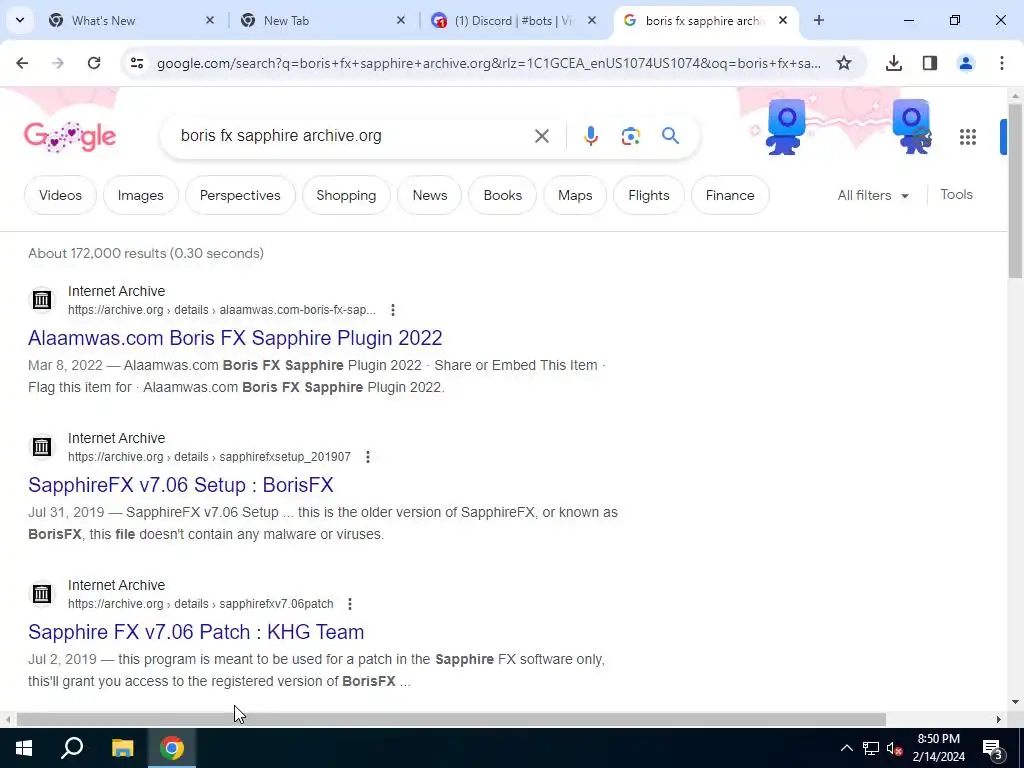This screenshot has height=768, width=1024.
Task: Open Alaamwas.com Boris FX Sapphire Plugin 2022 link
Action: pyautogui.click(x=235, y=338)
